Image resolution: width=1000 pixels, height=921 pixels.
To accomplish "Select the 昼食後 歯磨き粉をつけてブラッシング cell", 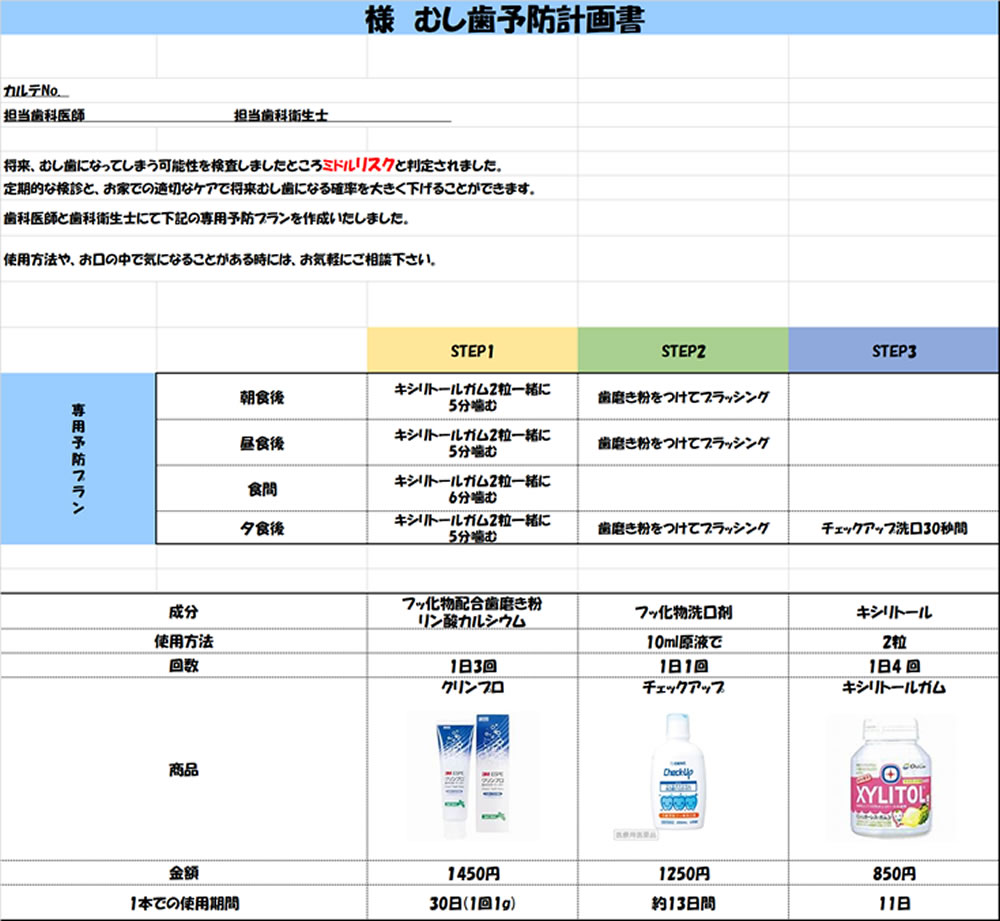I will click(683, 443).
